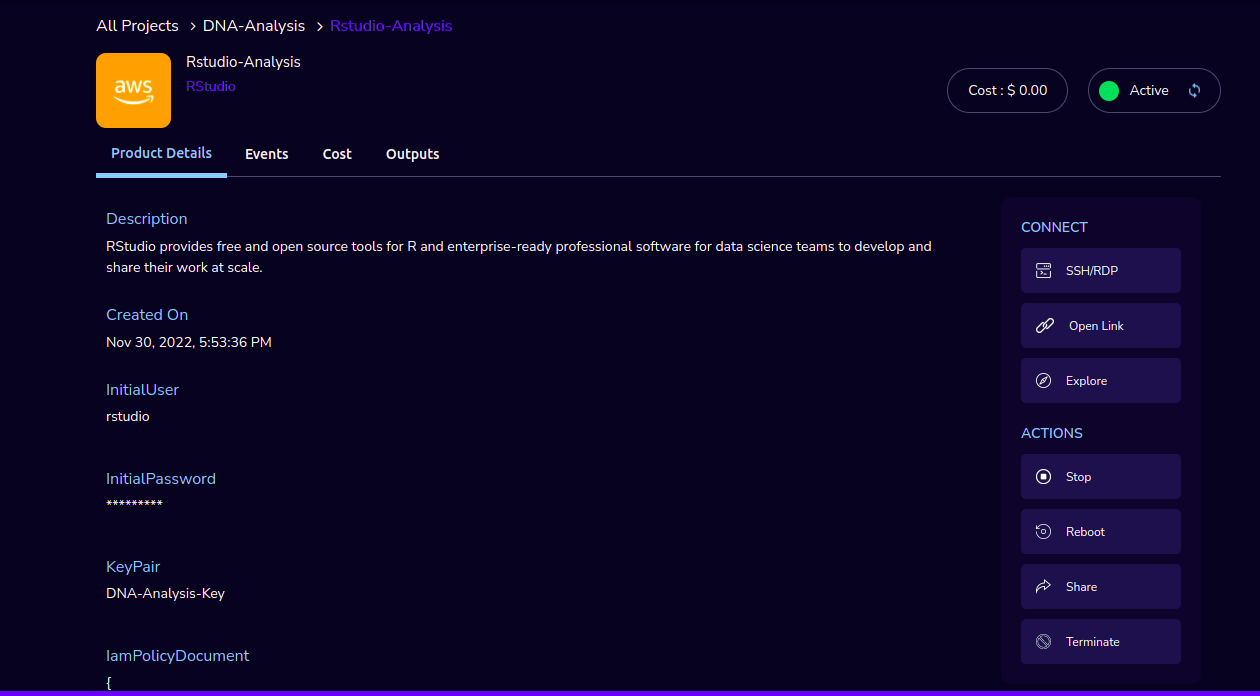
Task: Click the masked password asterisks
Action: click(x=134, y=504)
